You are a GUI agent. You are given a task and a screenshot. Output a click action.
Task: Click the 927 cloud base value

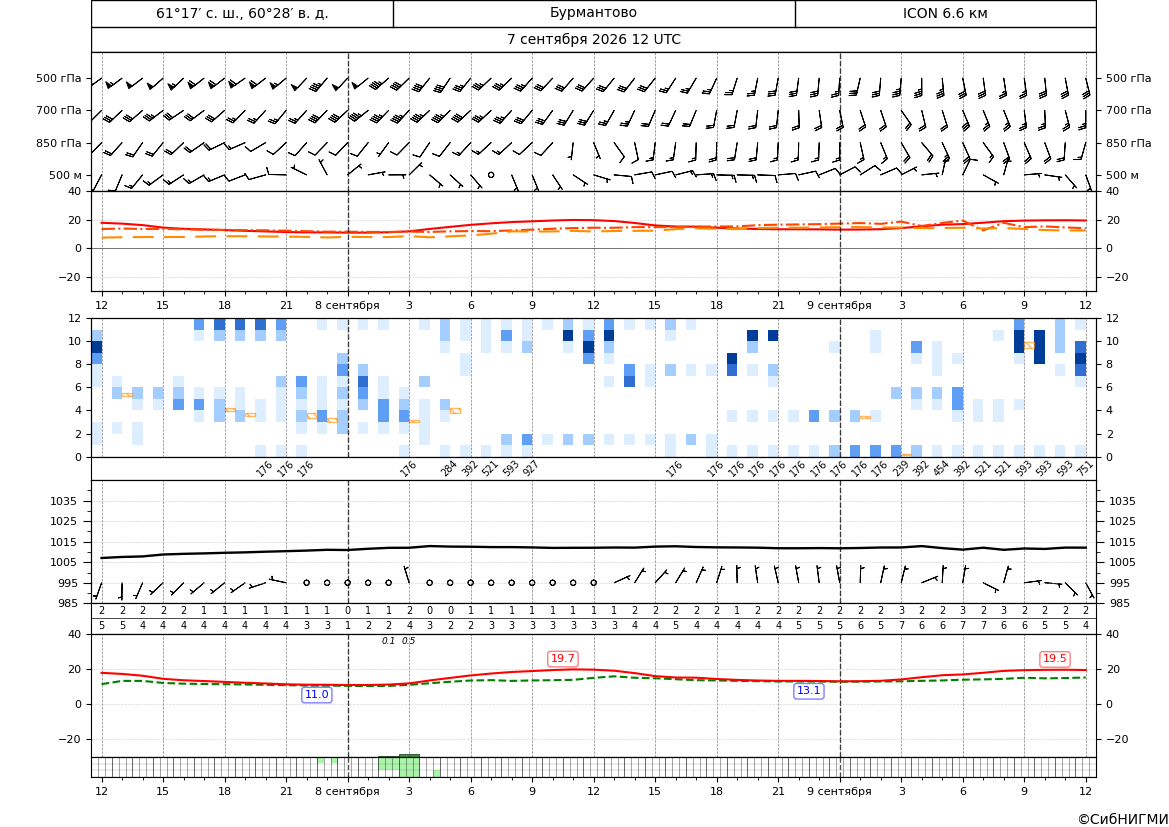point(530,468)
